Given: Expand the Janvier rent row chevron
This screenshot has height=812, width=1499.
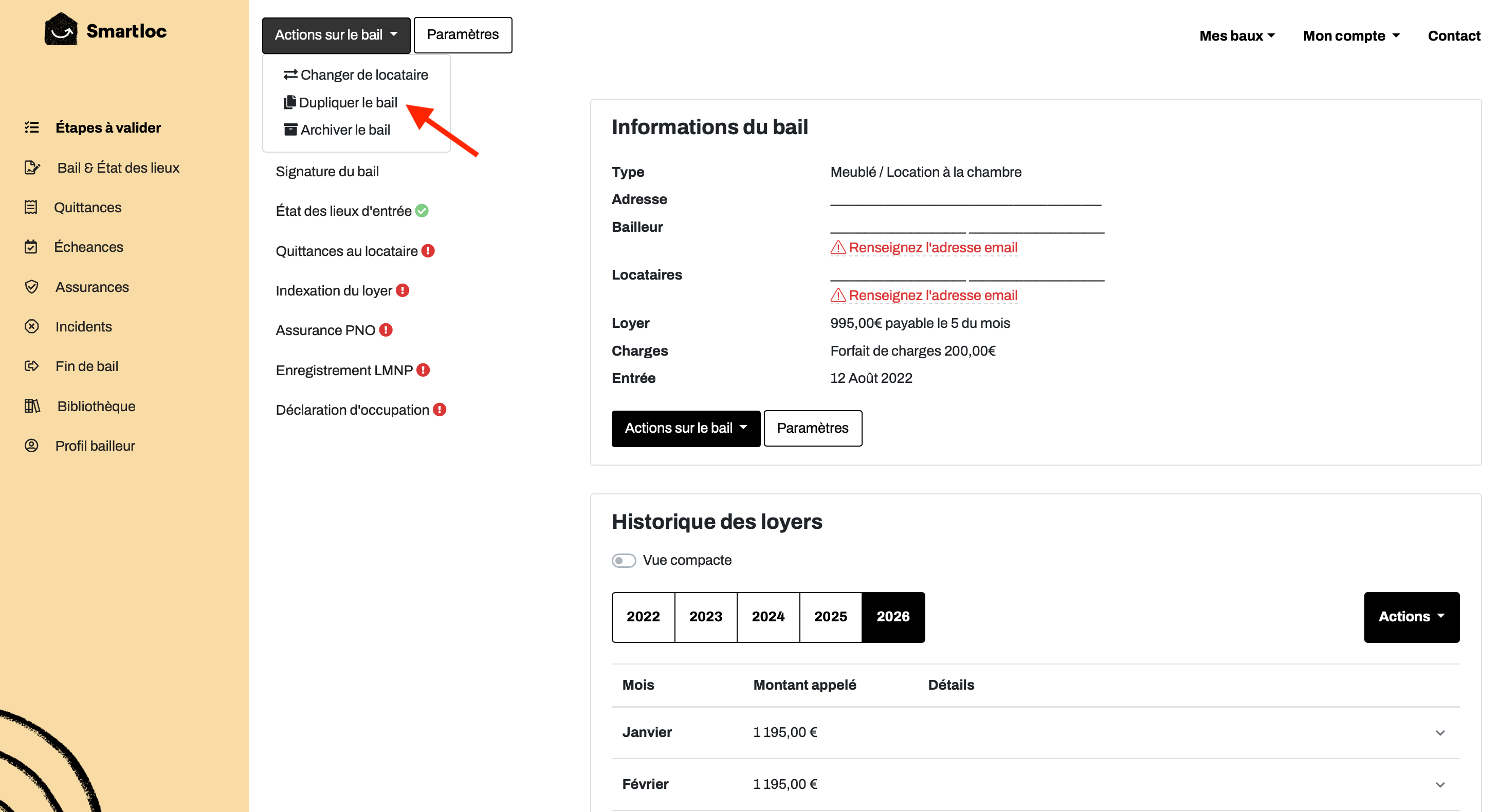Looking at the screenshot, I should pos(1440,732).
